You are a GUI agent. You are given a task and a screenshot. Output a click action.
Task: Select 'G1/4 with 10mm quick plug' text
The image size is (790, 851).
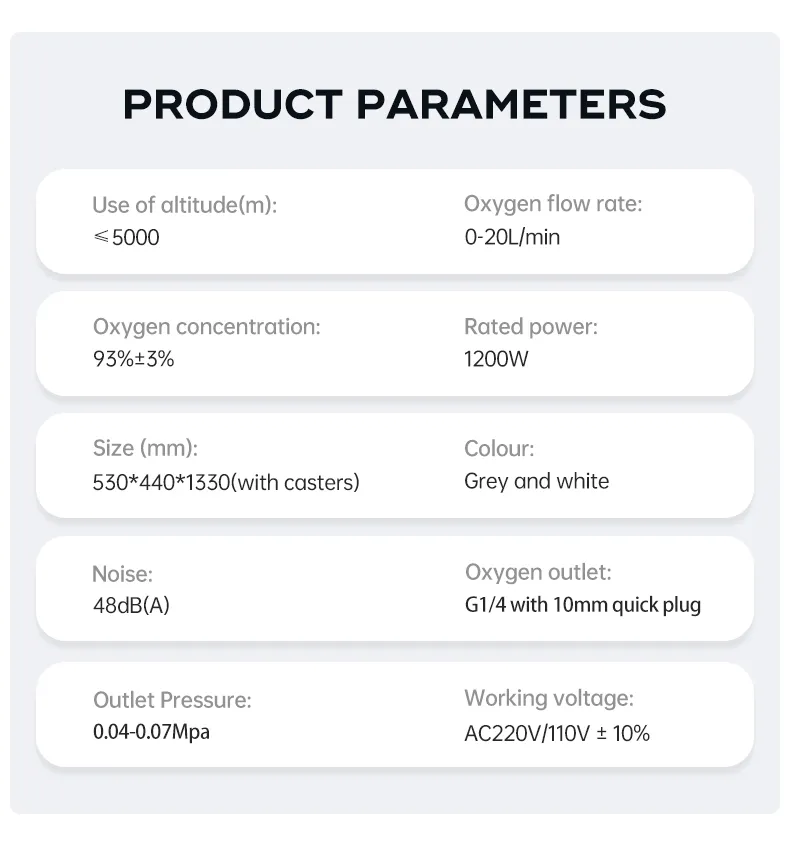[x=583, y=605]
